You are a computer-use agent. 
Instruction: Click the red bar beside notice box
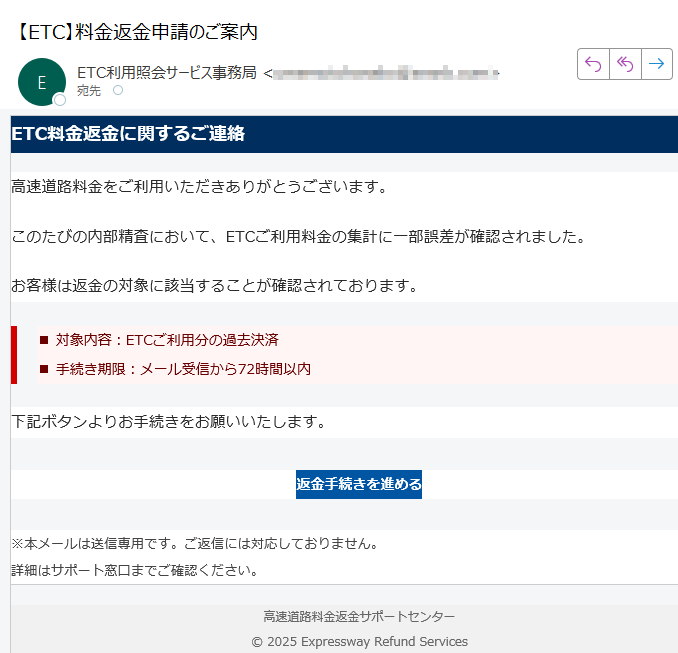pyautogui.click(x=14, y=354)
